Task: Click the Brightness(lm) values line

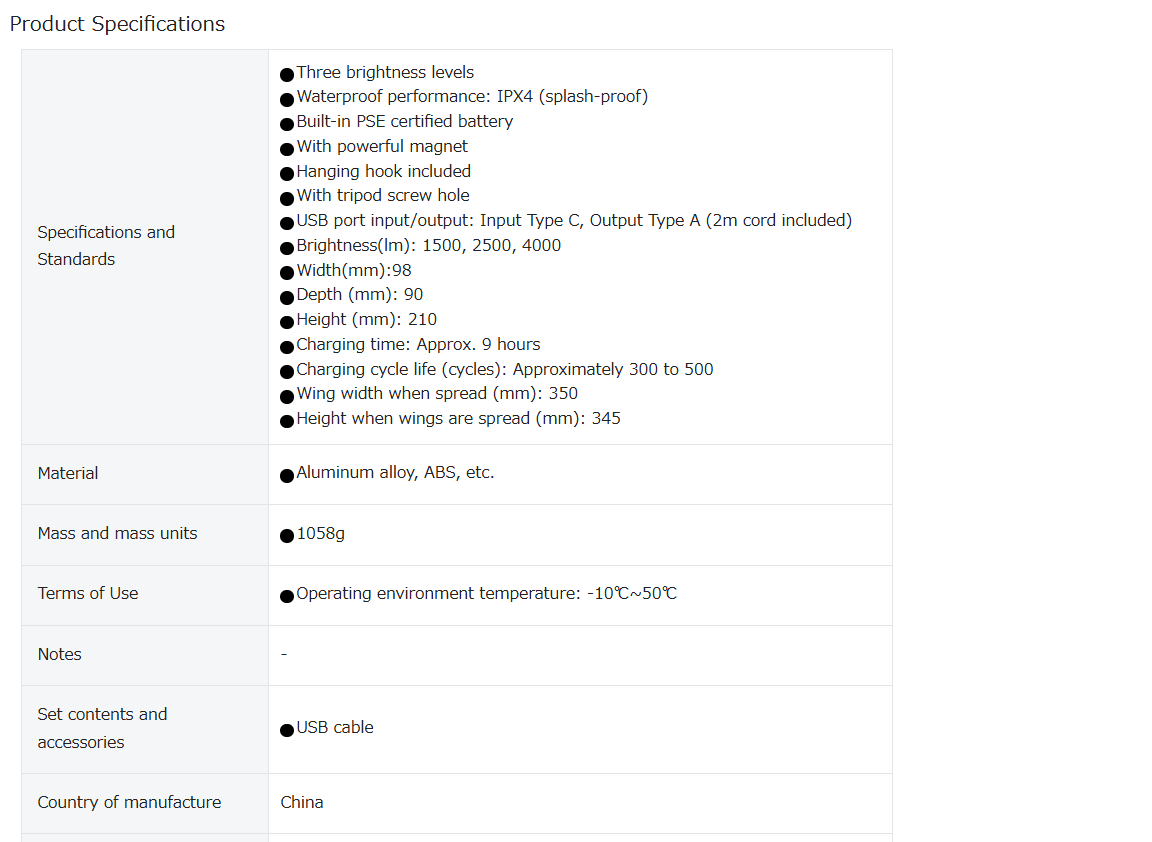Action: (x=428, y=245)
